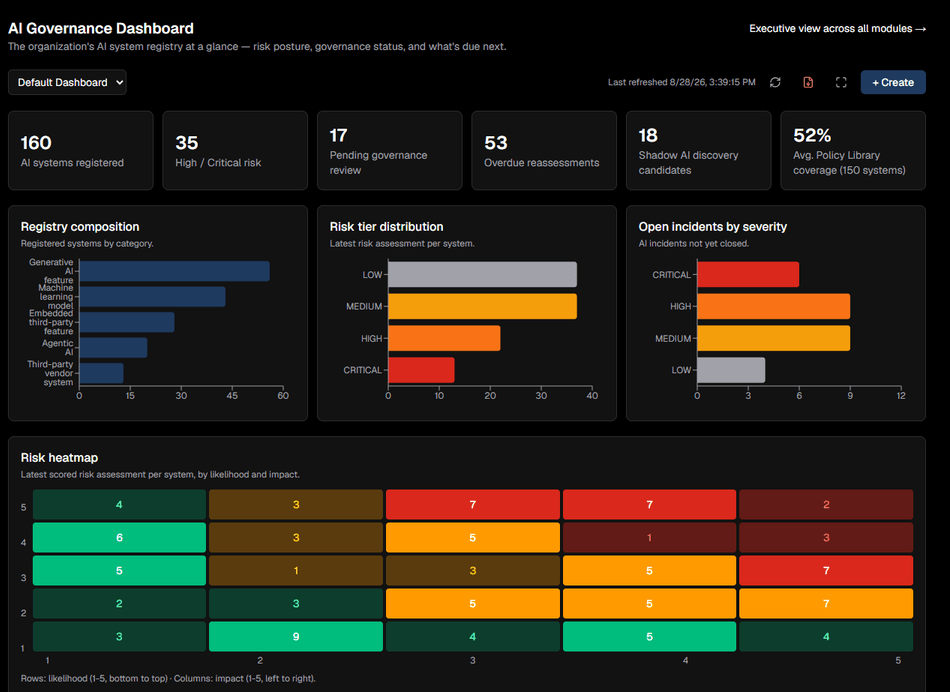Click heatmap cell likelihood 3, impact 2

tap(296, 570)
